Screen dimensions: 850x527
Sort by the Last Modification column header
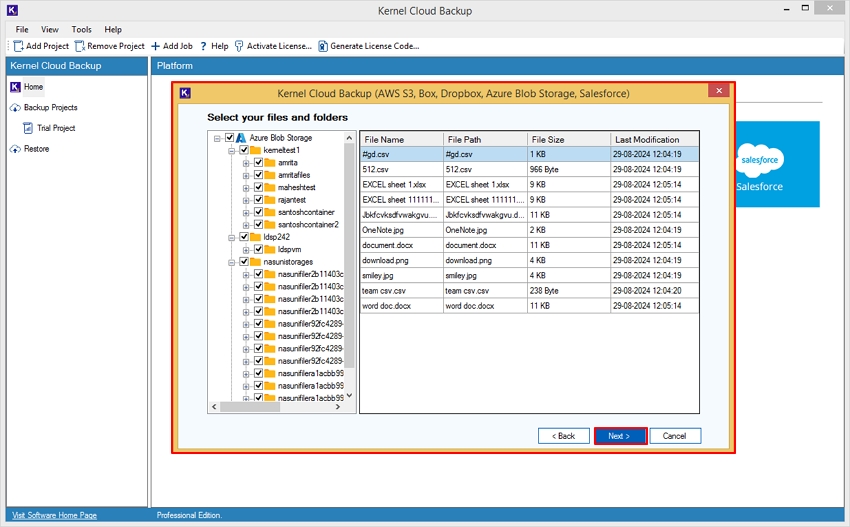pyautogui.click(x=654, y=139)
